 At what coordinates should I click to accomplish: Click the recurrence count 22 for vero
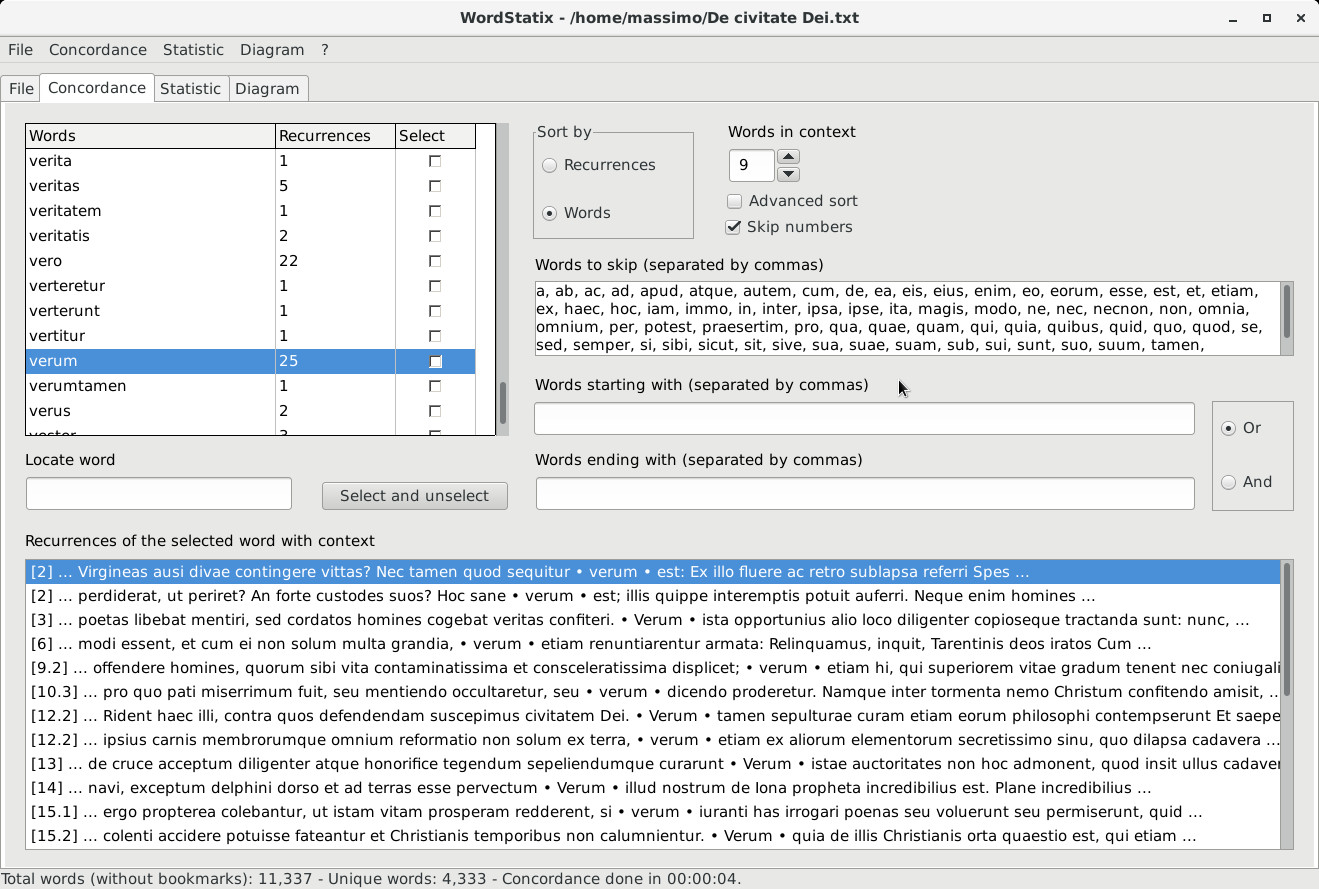point(289,261)
